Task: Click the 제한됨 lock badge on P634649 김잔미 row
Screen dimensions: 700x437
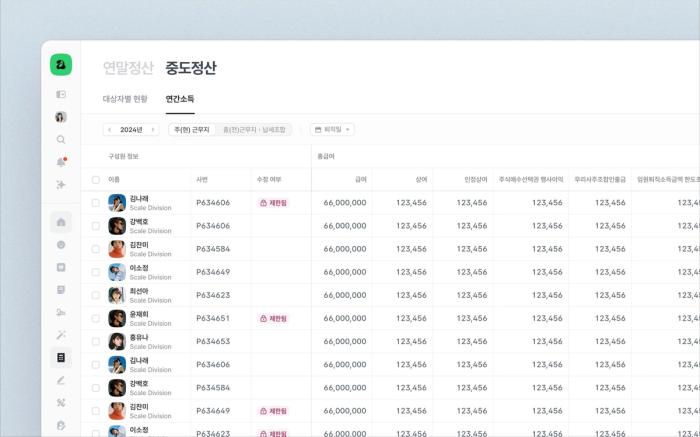Action: [x=273, y=411]
